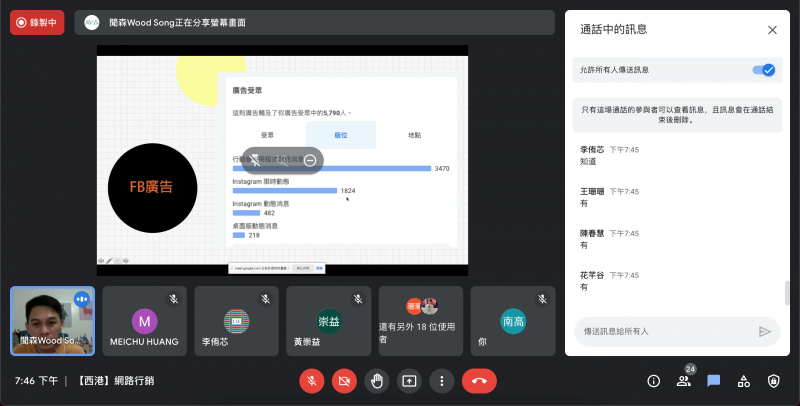Image resolution: width=800 pixels, height=406 pixels.
Task: Open host controls shield icon
Action: click(x=773, y=381)
